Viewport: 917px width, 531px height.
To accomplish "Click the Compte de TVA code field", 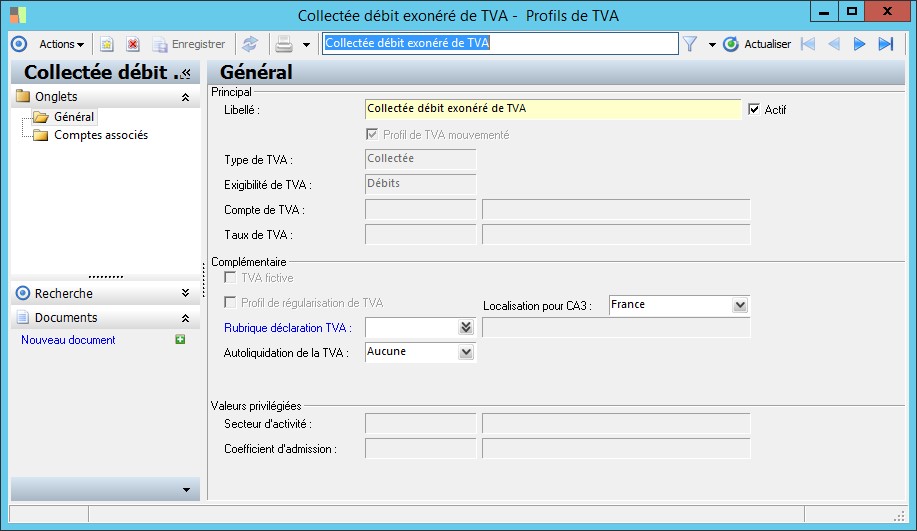I will (x=420, y=209).
